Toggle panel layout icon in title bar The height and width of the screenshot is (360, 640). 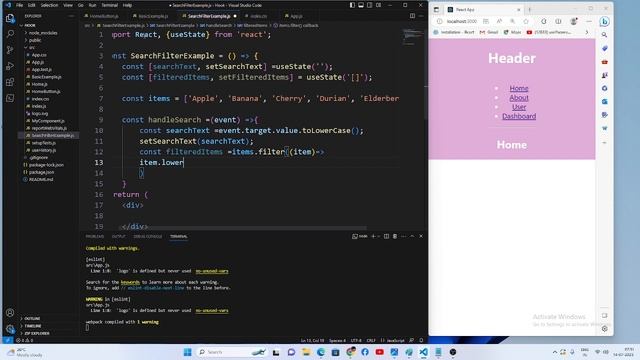[x=361, y=5]
